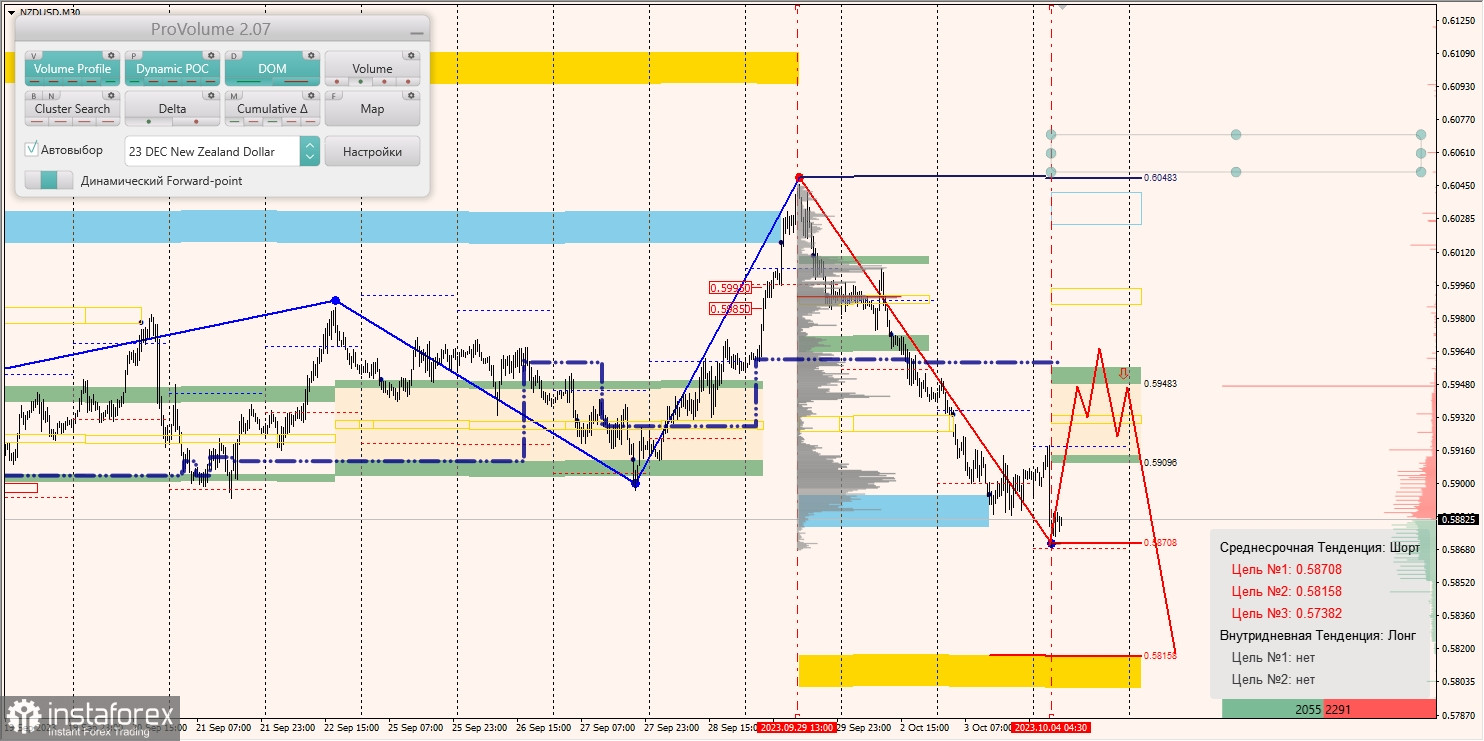Open Dynamic POC gear settings

pos(211,56)
